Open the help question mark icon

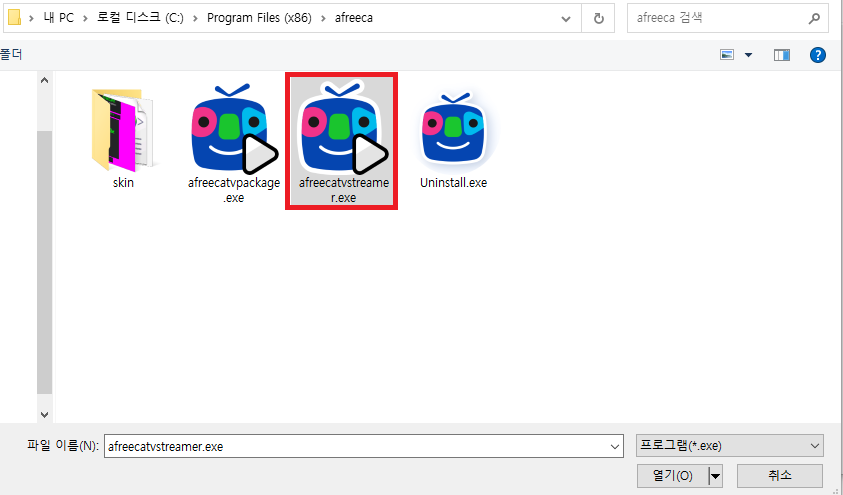pos(818,55)
